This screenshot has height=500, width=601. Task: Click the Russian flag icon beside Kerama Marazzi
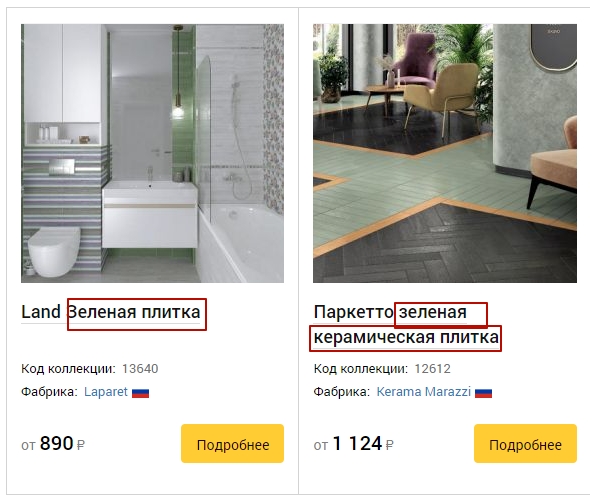pyautogui.click(x=483, y=393)
